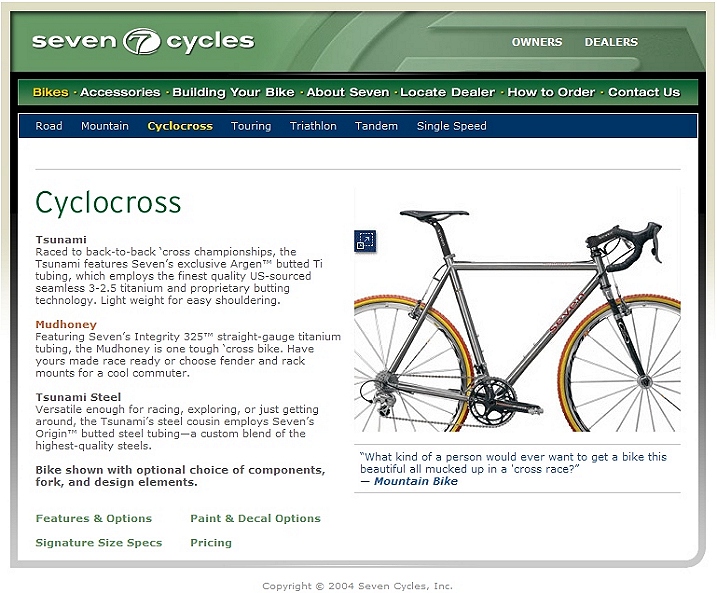Open Locate Dealer page
The height and width of the screenshot is (593, 717).
coord(447,92)
